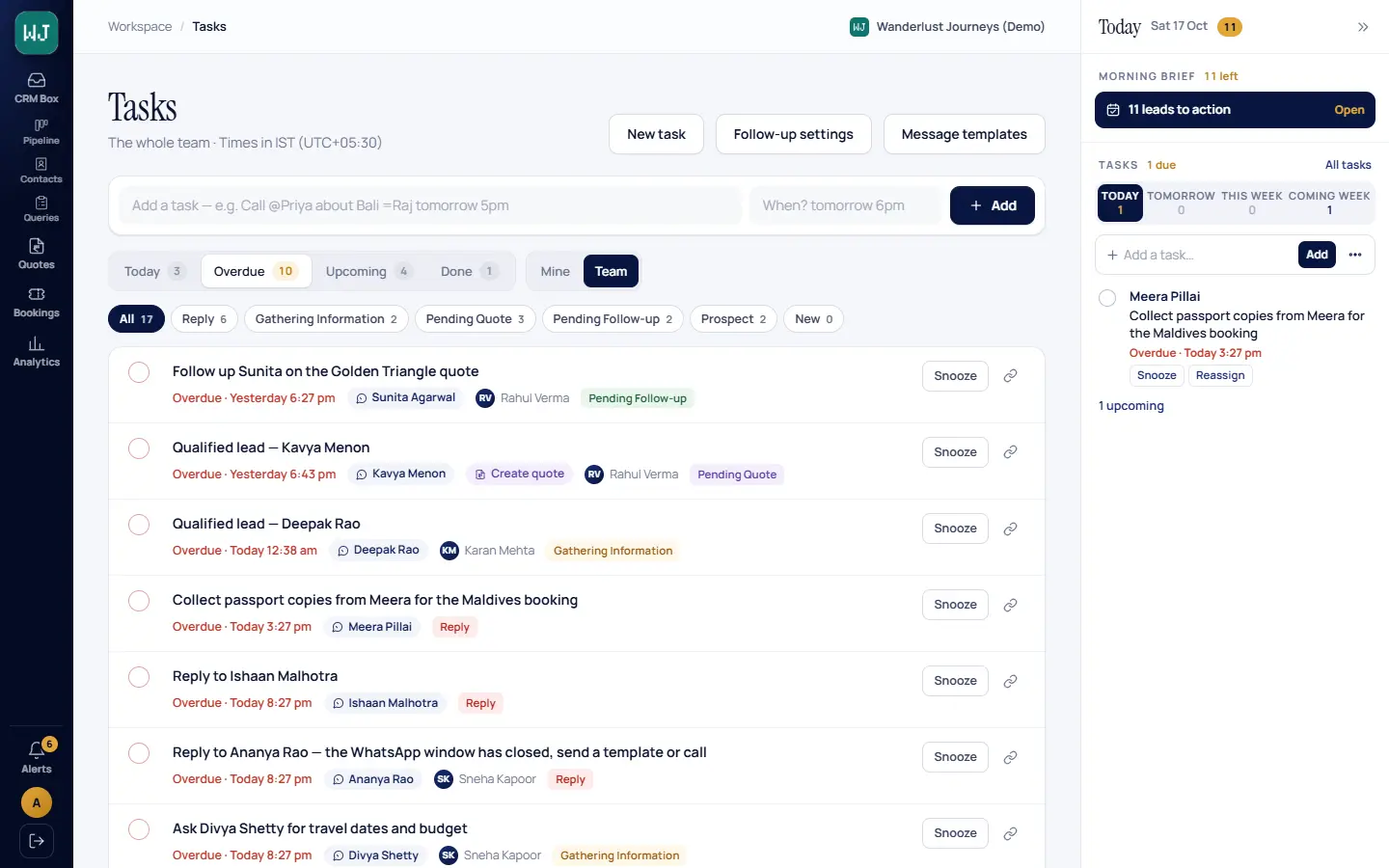
Task: Switch to the Done tab
Action: [x=470, y=271]
